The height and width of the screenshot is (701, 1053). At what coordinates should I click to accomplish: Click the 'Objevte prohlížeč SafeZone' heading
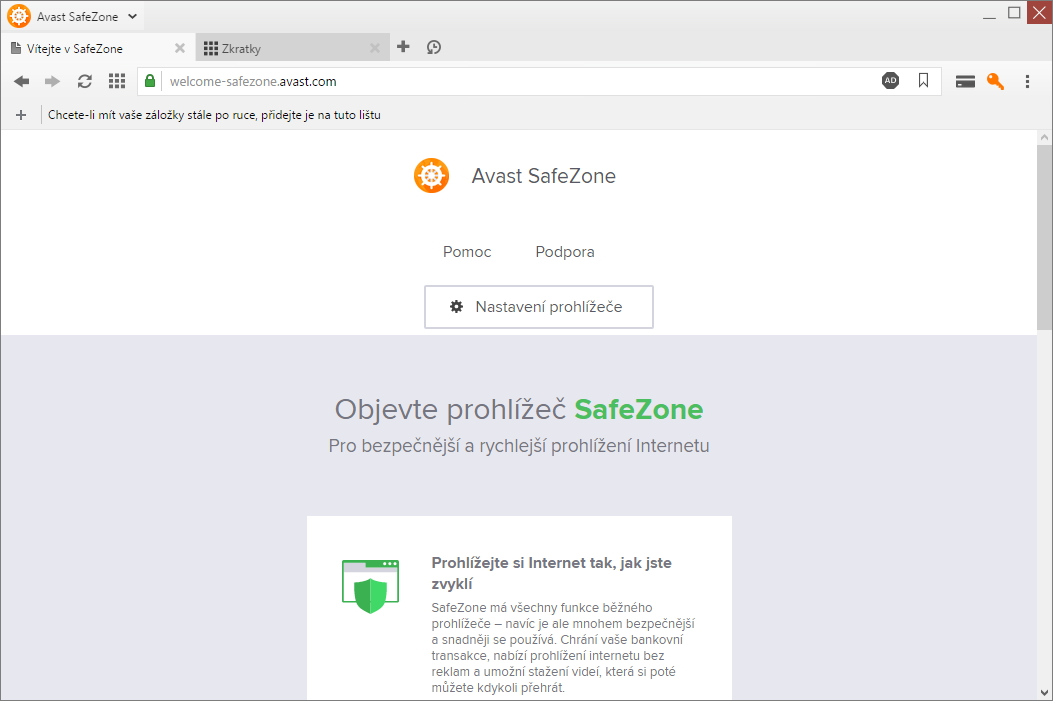[518, 409]
